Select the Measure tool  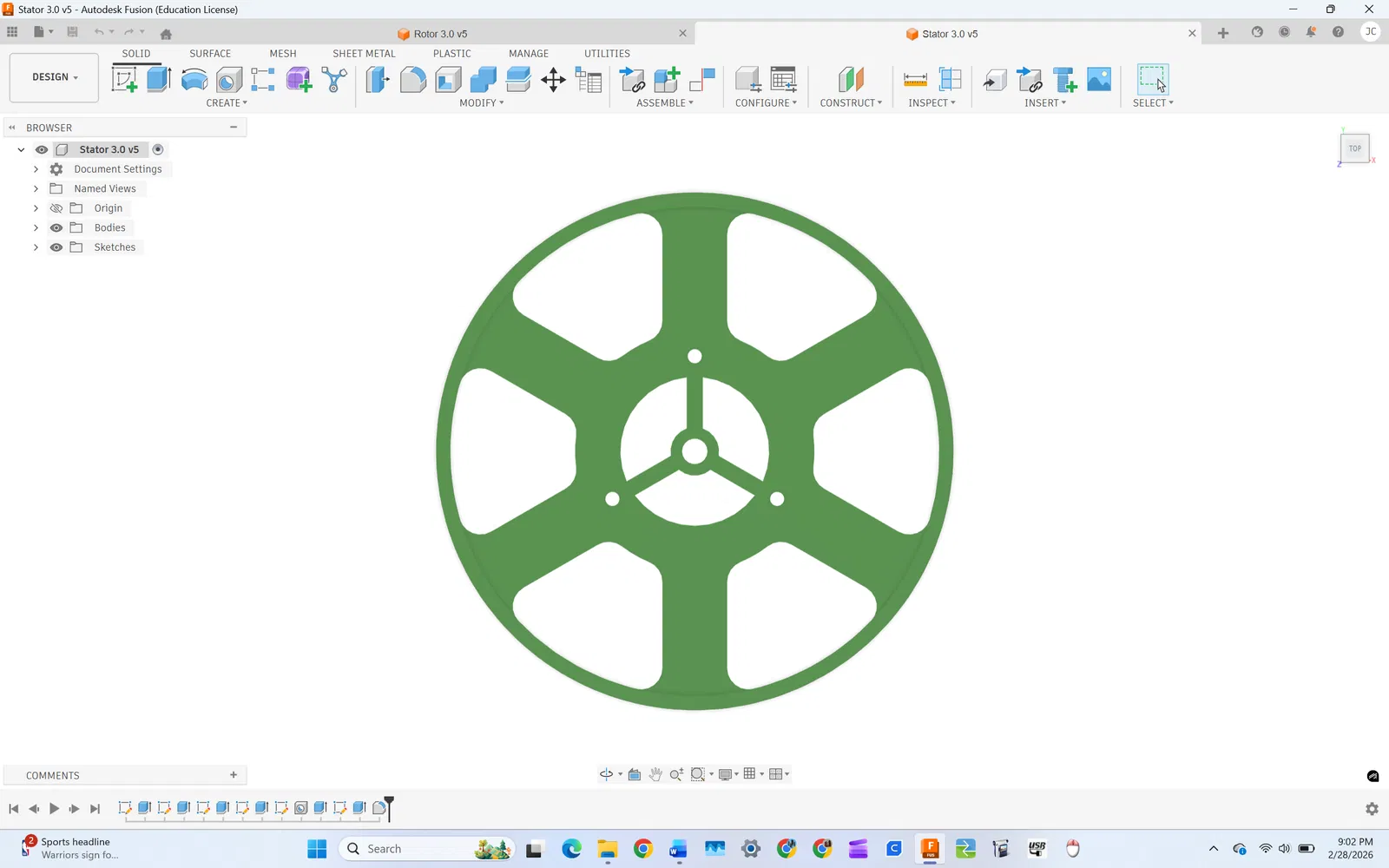tap(915, 80)
